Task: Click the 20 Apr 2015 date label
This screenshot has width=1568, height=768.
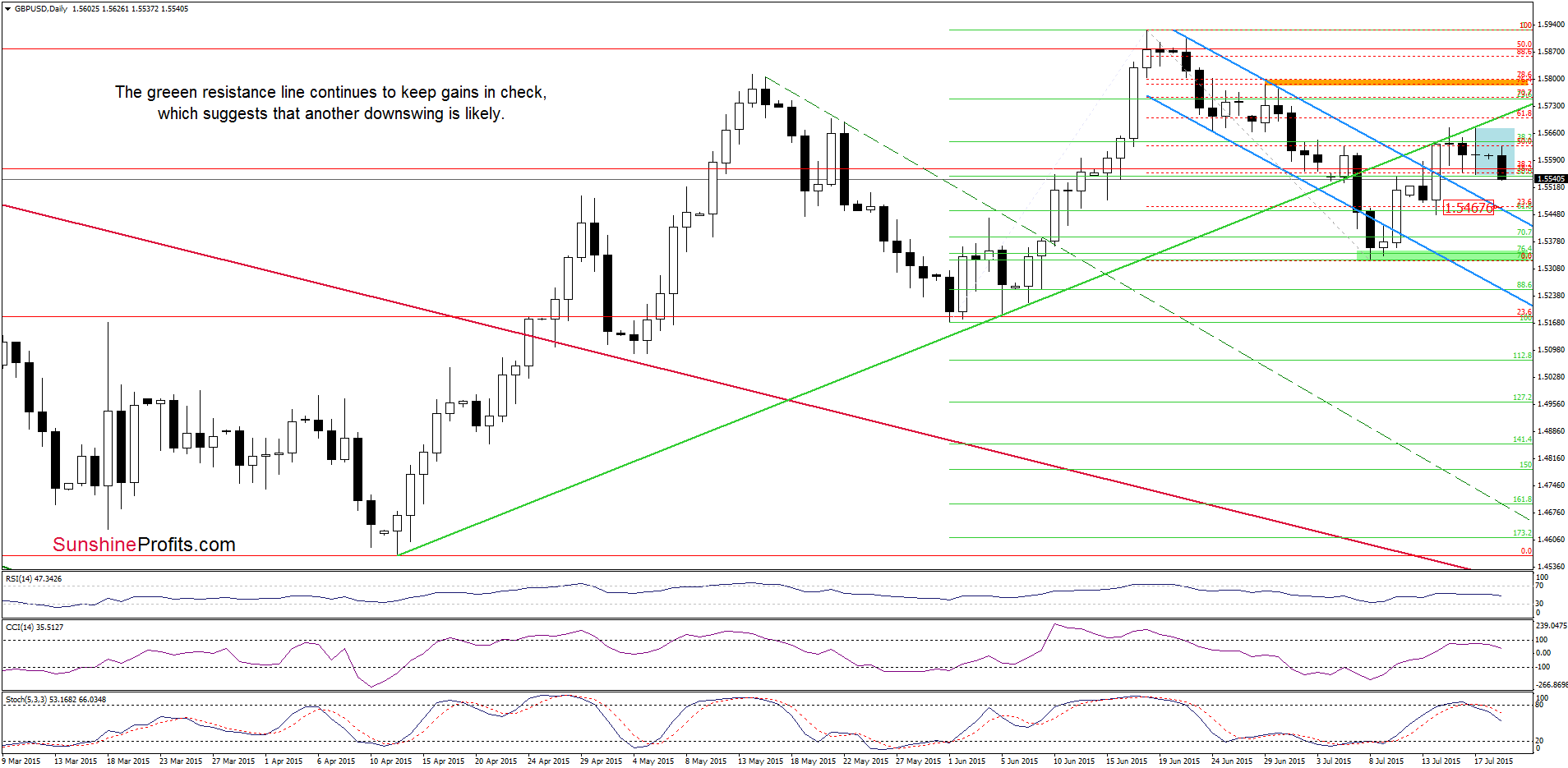Action: (496, 761)
